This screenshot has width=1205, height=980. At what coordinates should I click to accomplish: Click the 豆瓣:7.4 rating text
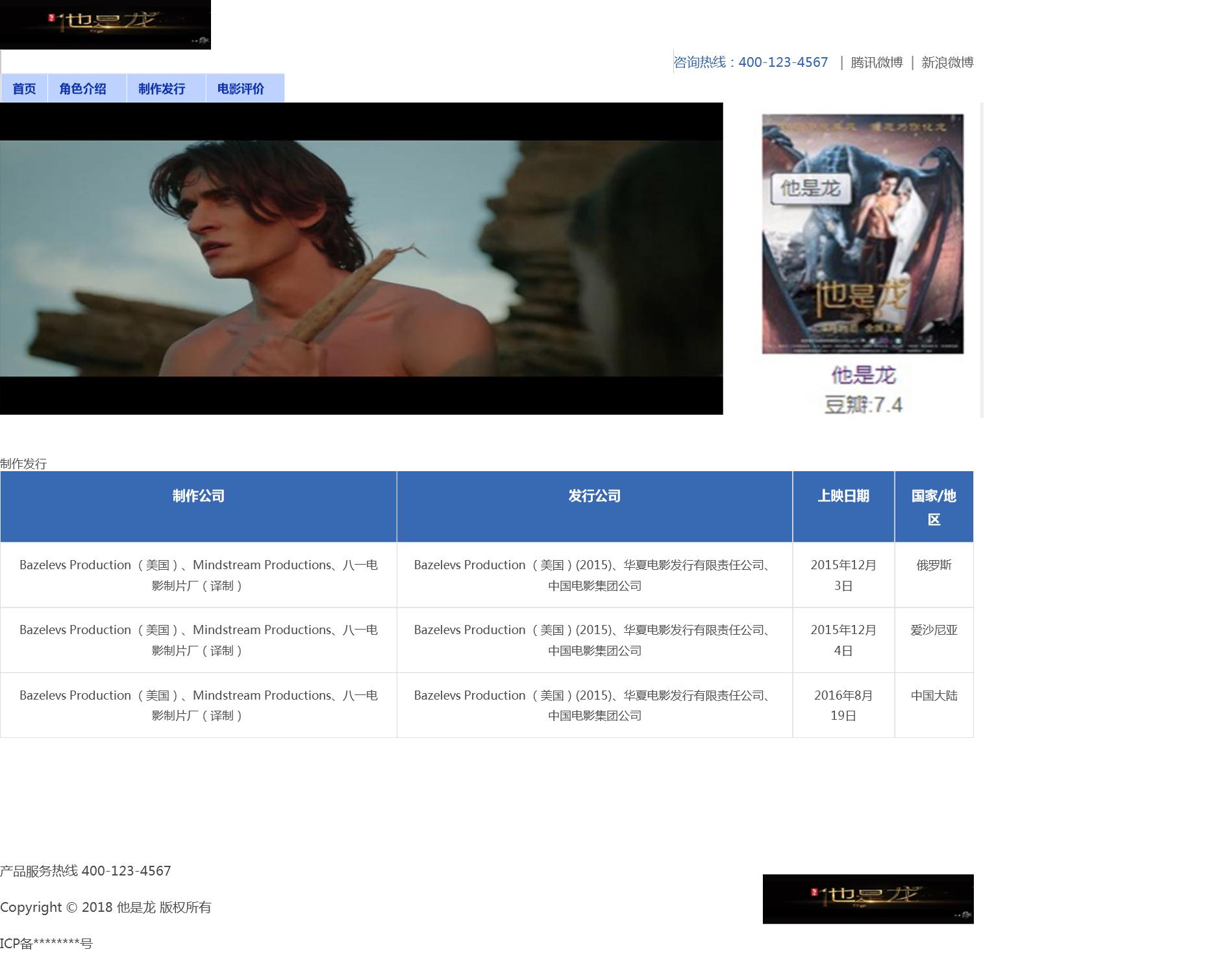coord(863,405)
